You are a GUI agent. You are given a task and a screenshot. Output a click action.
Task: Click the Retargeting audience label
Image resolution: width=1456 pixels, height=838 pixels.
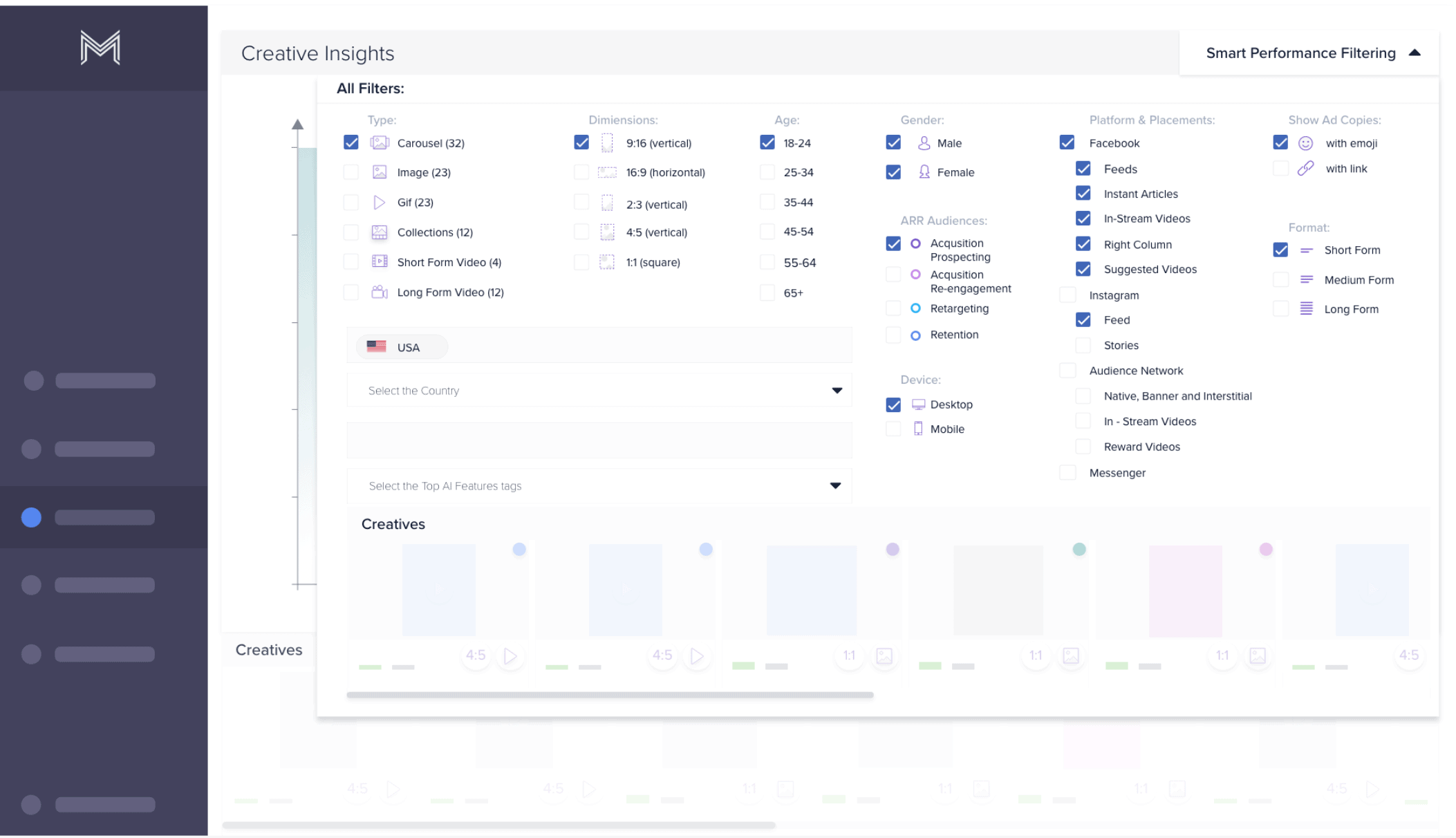pos(959,308)
